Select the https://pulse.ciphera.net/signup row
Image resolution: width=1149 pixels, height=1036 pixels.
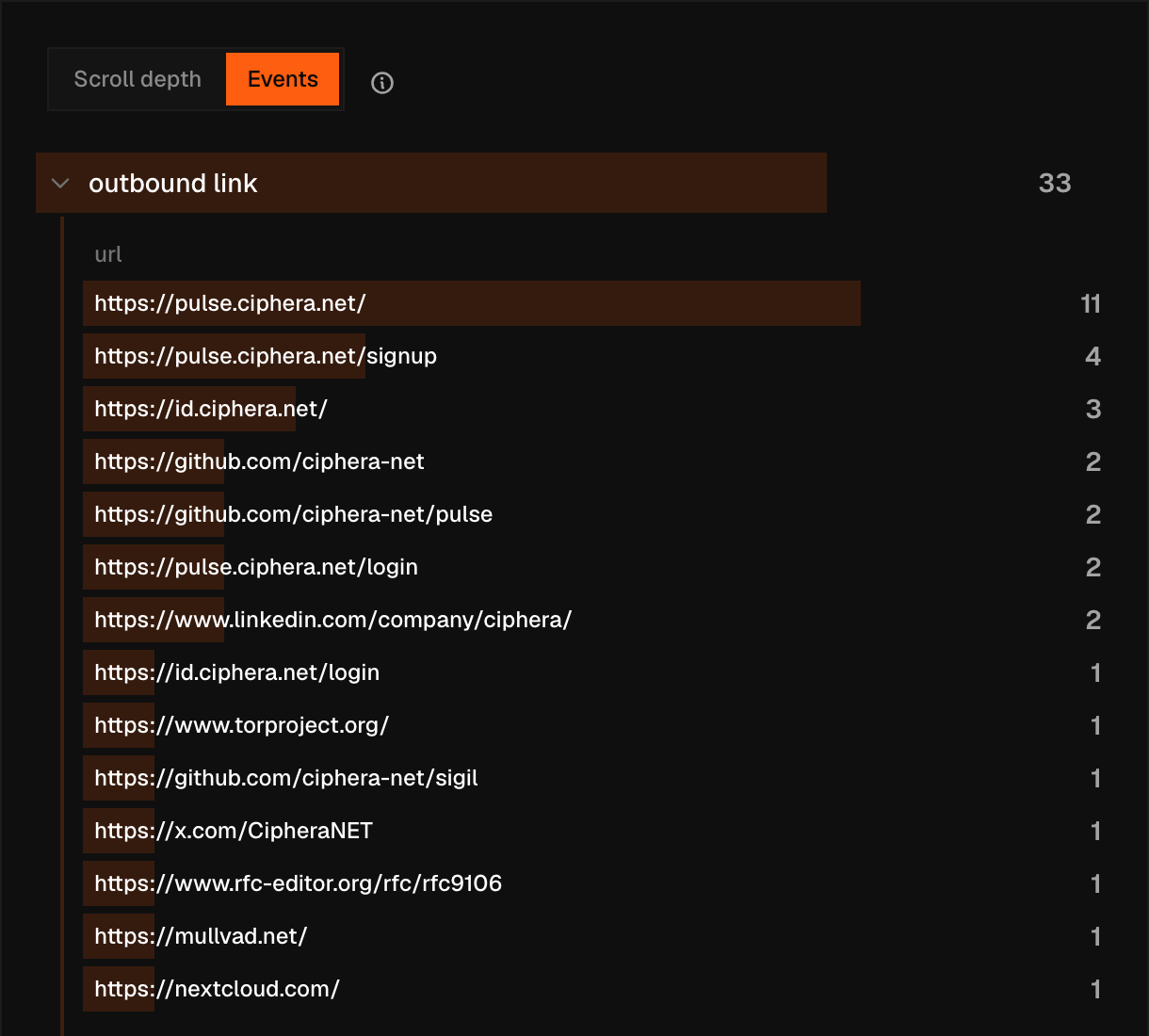pyautogui.click(x=597, y=356)
